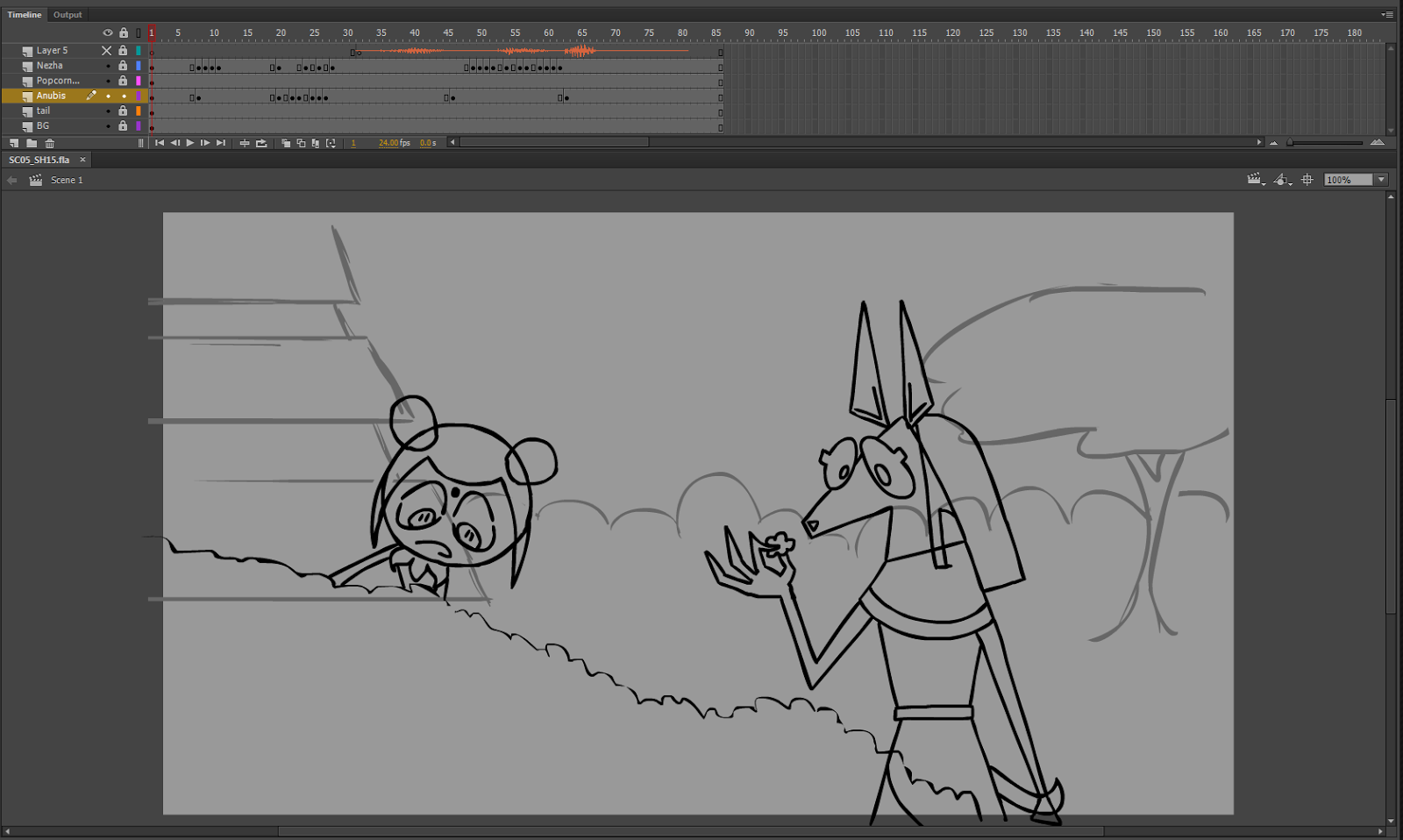
Task: Hide the BG layer
Action: click(x=109, y=126)
